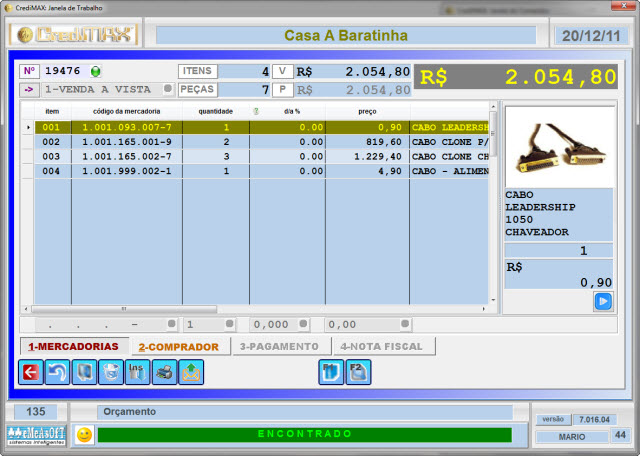
Task: Toggle the small square after quantity field
Action: coord(229,325)
